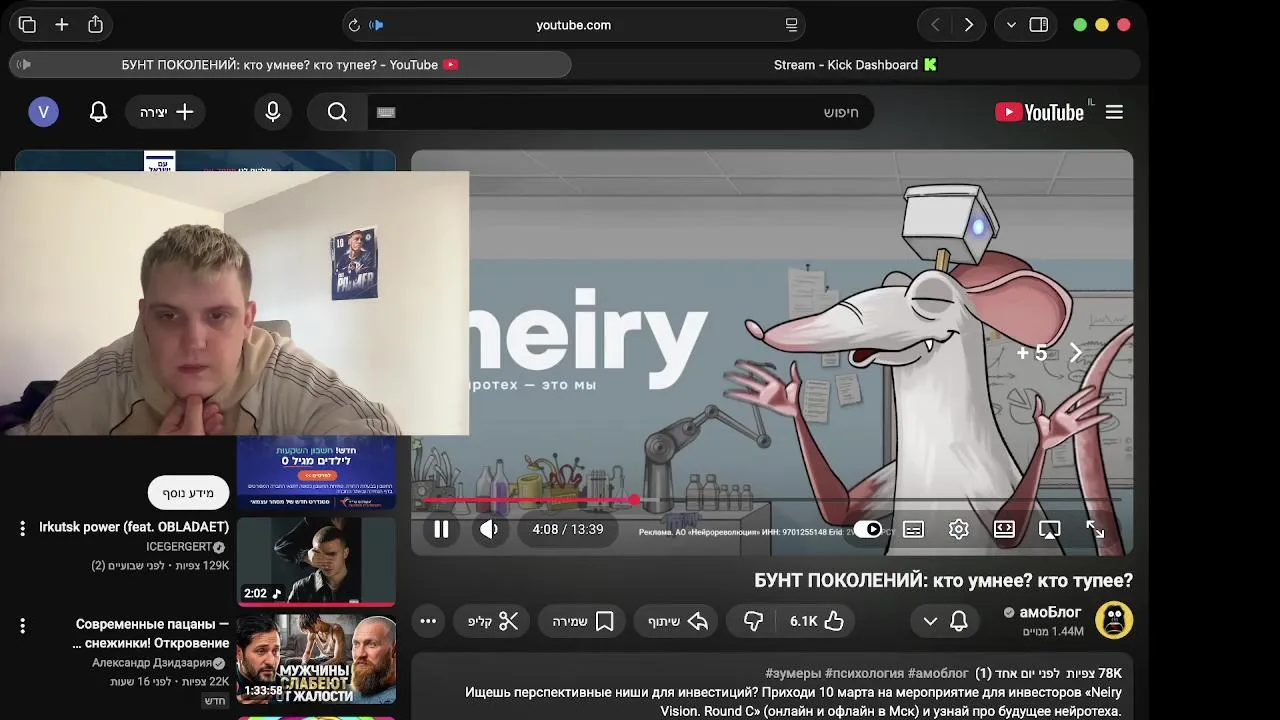Click the browser address bar youtube.com
1280x720 pixels.
[x=573, y=25]
